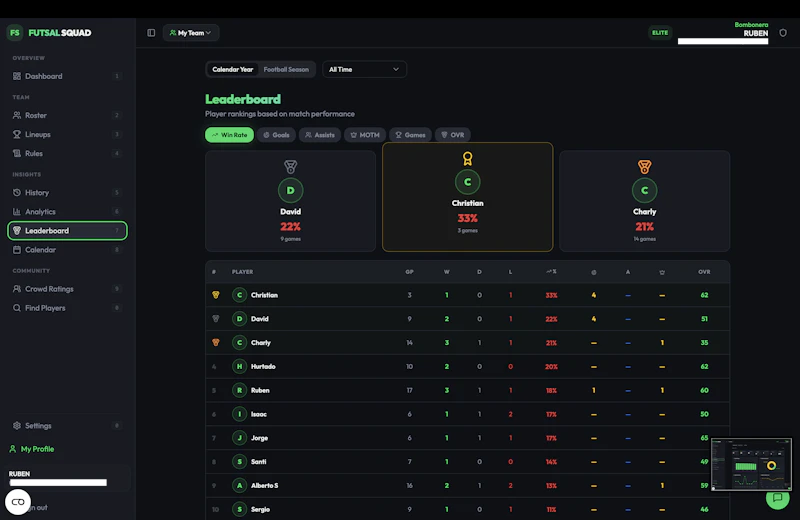Switch to the MOTM tab

[365, 135]
